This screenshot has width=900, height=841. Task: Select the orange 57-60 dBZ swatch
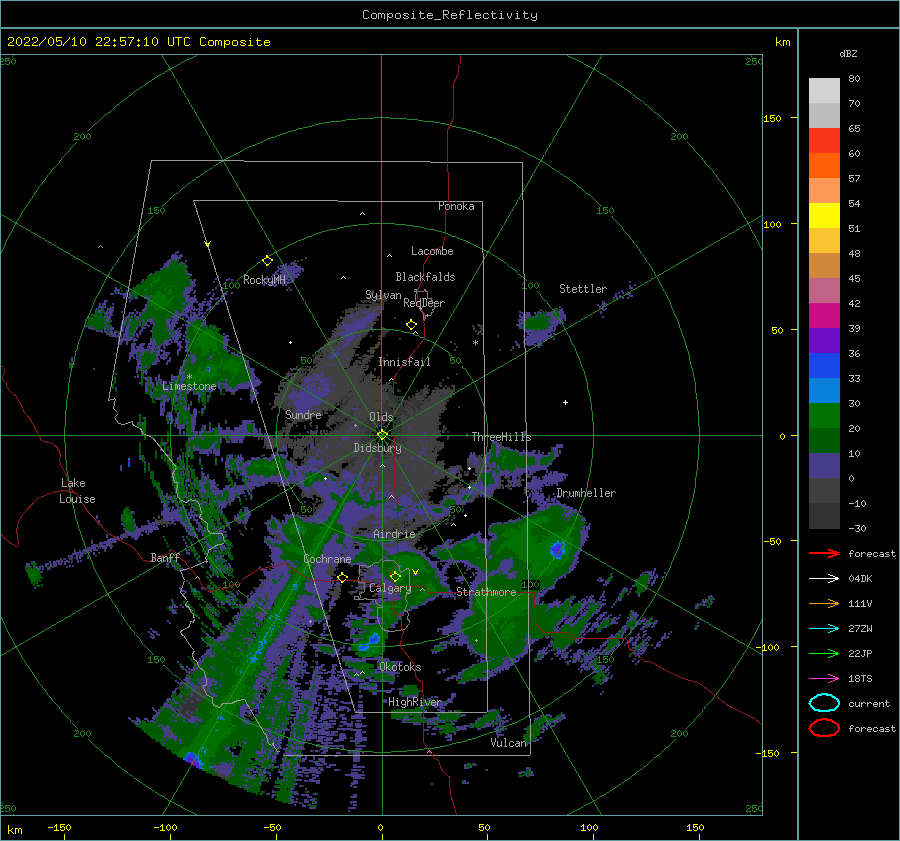pos(824,165)
